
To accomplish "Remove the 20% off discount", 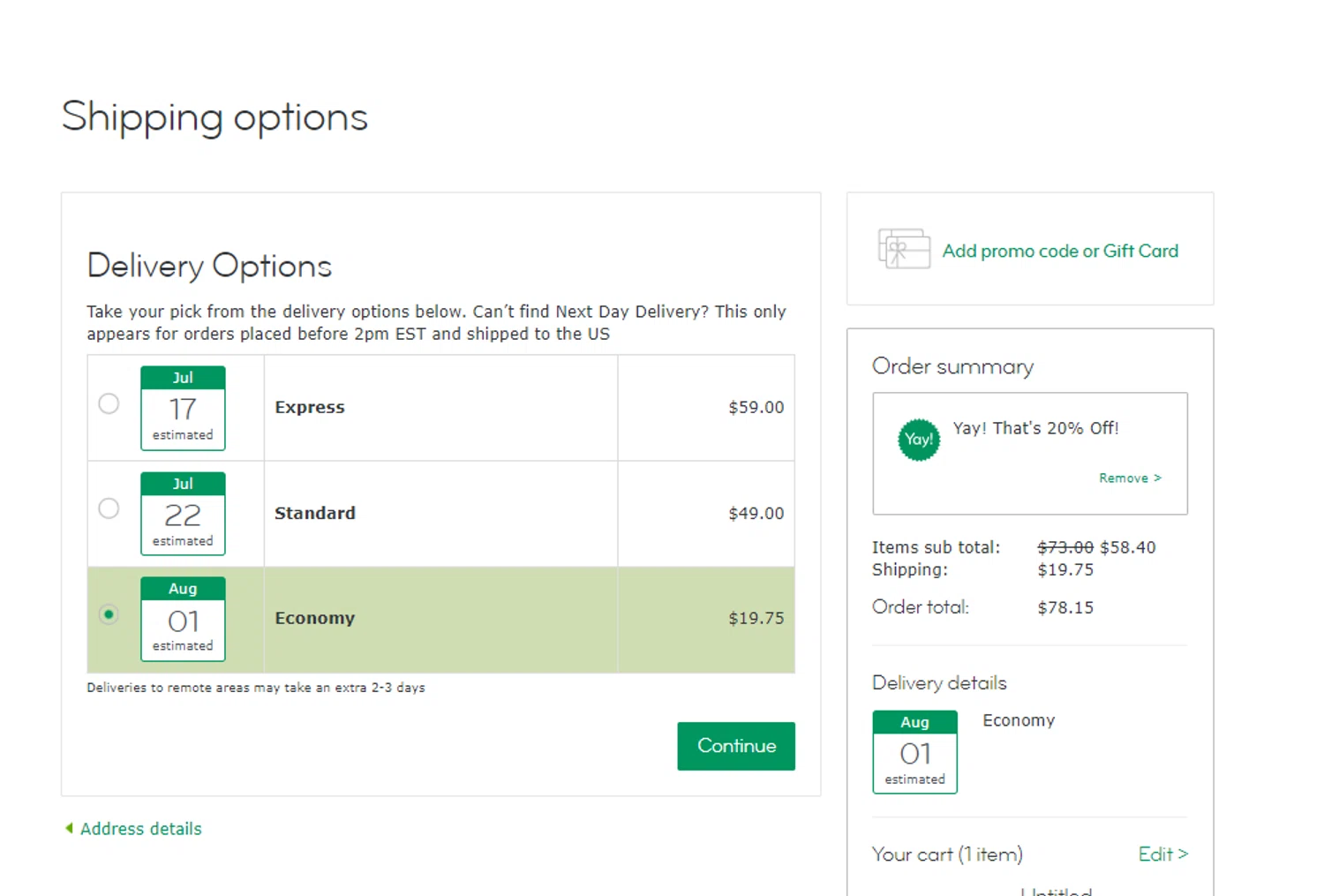I will tap(1129, 478).
